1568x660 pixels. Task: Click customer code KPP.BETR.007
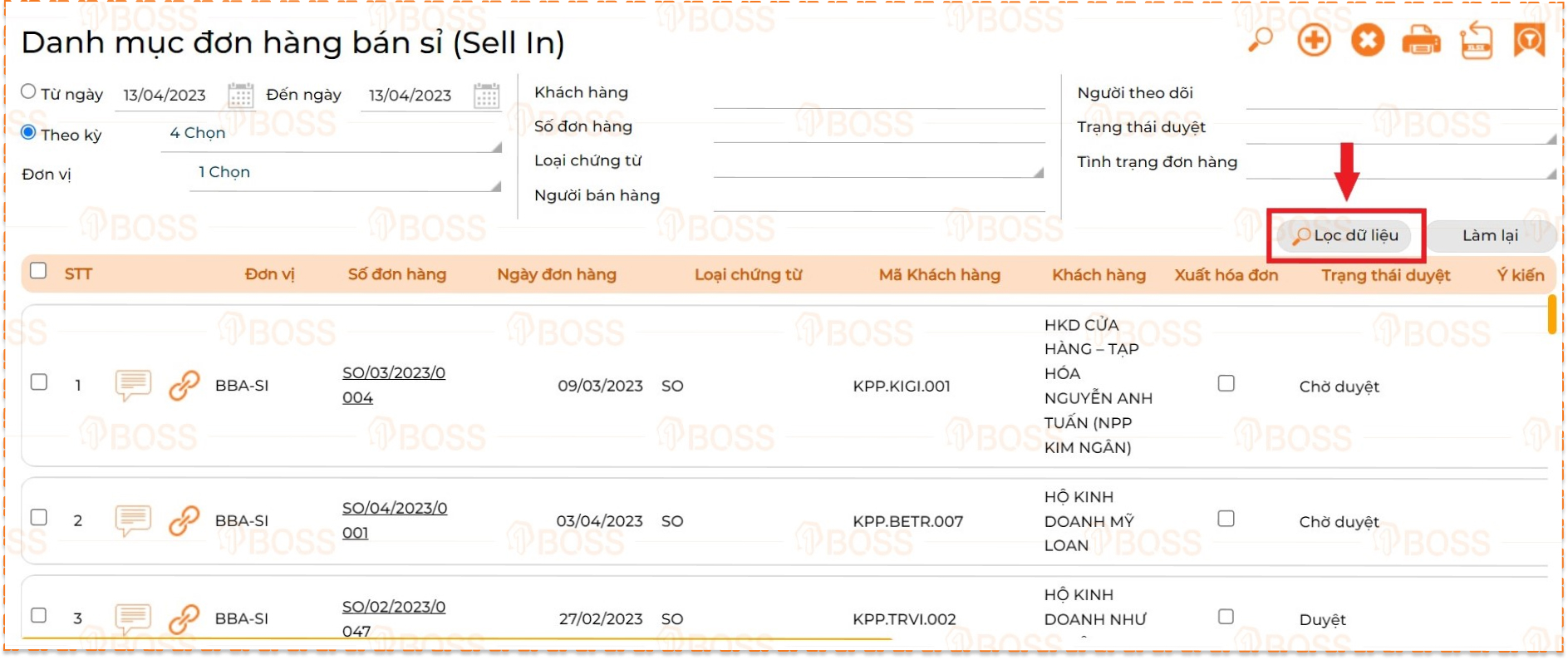click(x=908, y=522)
